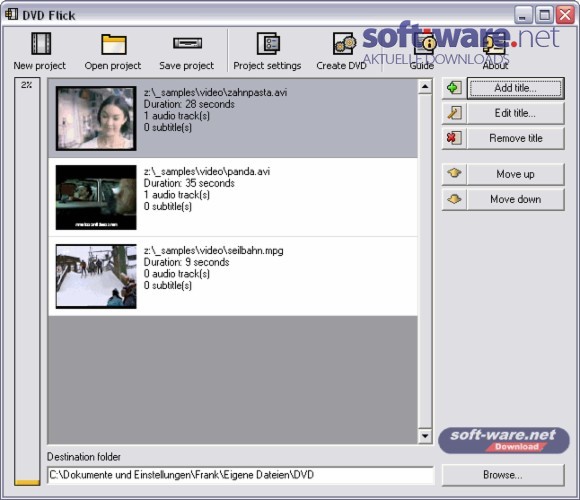Click the New project label

click(x=40, y=66)
